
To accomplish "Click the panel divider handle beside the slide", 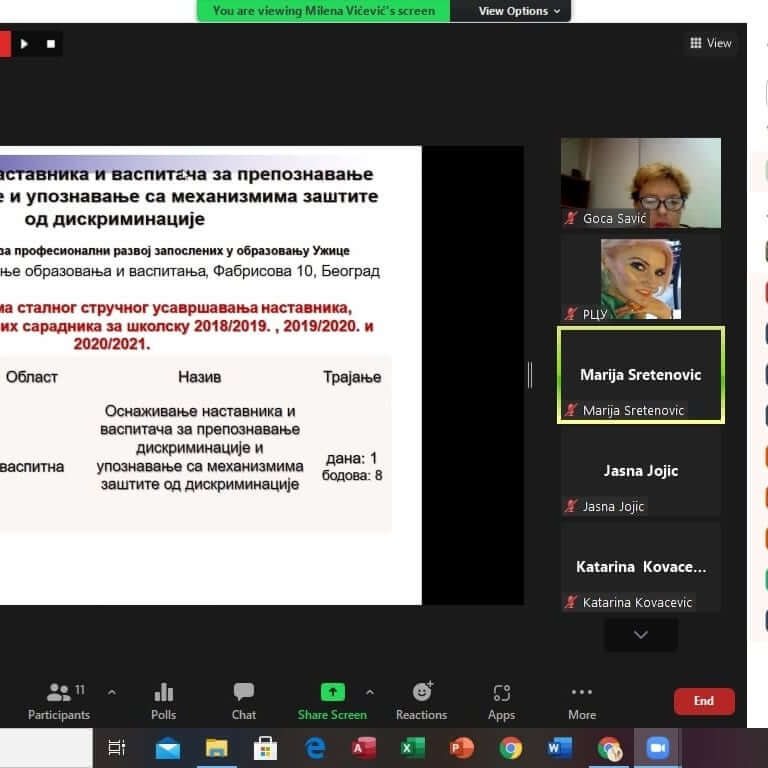I will (x=530, y=375).
